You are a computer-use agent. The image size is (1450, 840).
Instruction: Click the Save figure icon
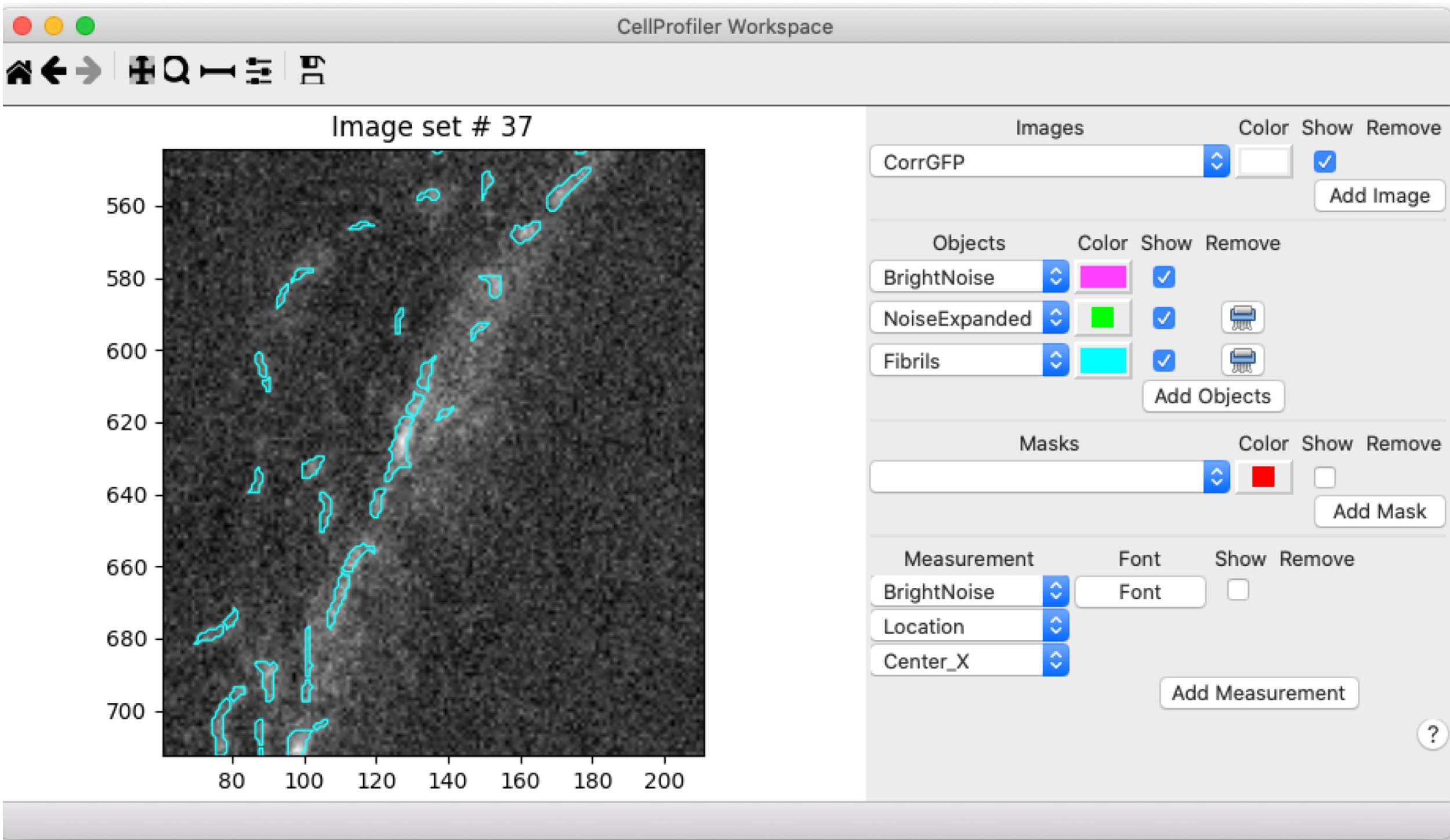tap(312, 70)
